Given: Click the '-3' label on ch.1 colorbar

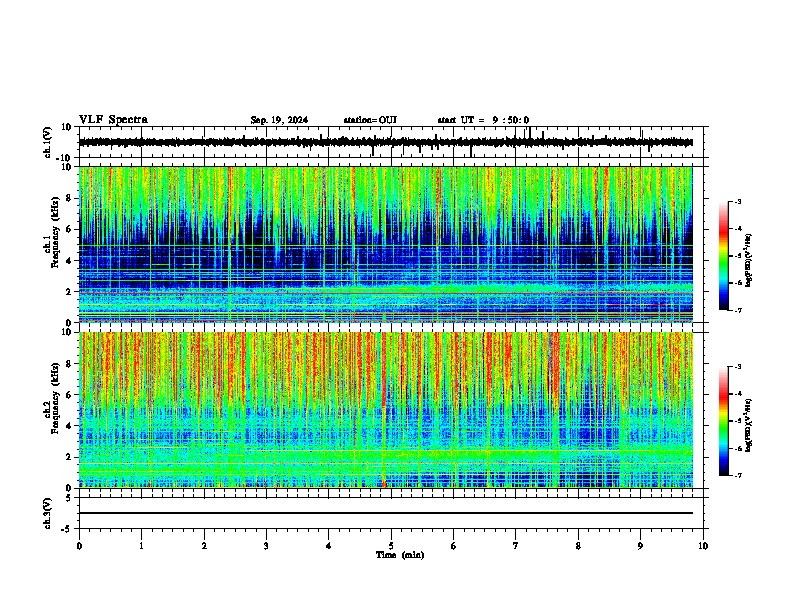Looking at the screenshot, I should coord(738,201).
